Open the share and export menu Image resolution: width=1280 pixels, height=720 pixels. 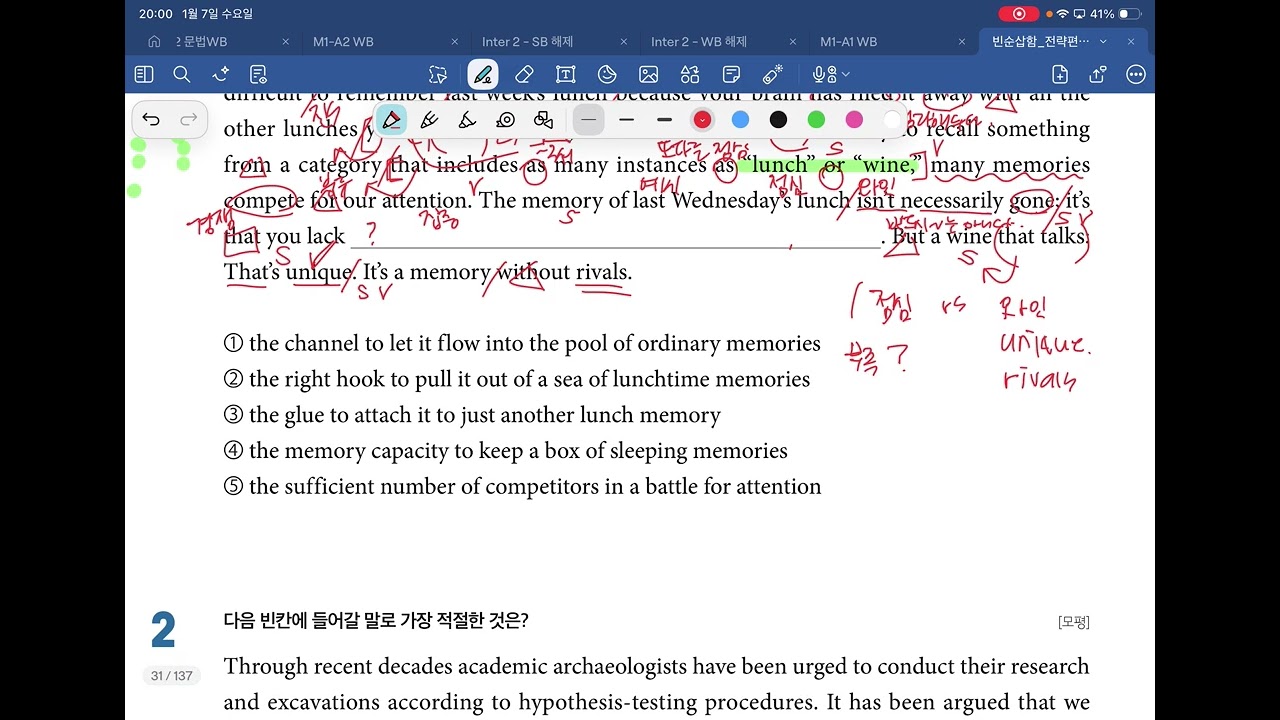(x=1098, y=74)
